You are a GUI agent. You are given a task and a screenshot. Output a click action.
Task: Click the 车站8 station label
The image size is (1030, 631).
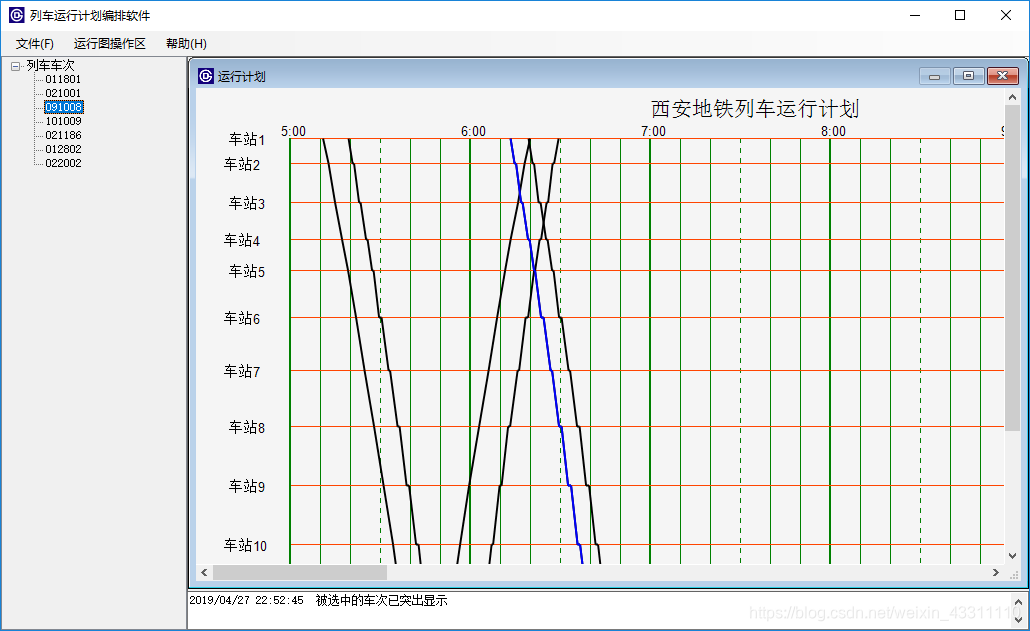click(x=246, y=427)
